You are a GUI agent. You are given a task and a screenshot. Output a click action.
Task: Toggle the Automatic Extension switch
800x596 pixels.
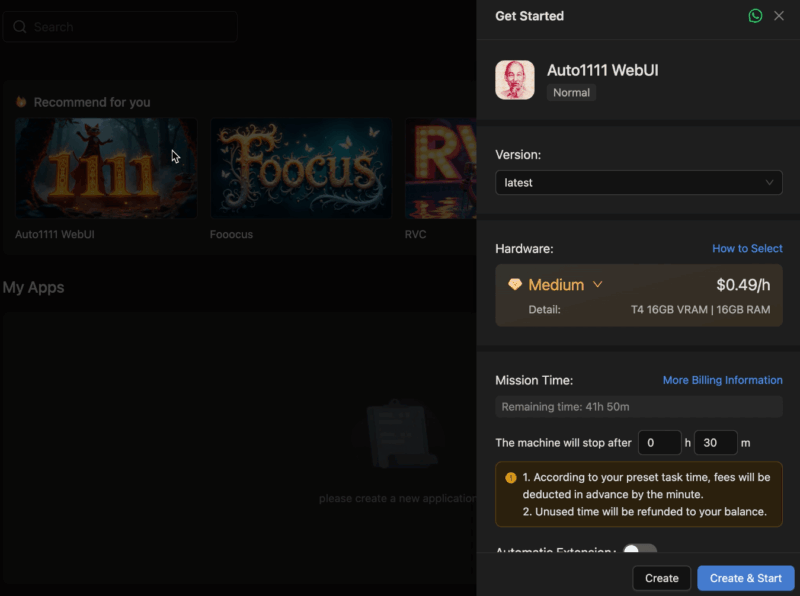[x=640, y=550]
